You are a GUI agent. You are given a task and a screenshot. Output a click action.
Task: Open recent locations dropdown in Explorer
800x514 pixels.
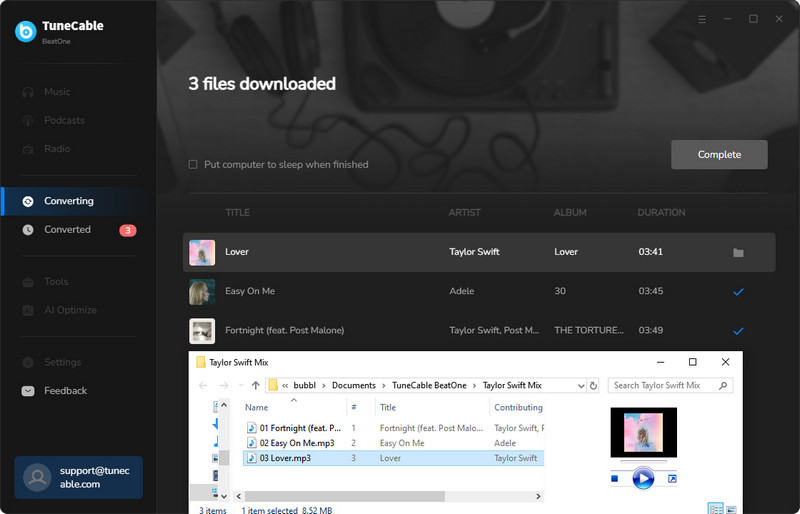click(x=240, y=385)
